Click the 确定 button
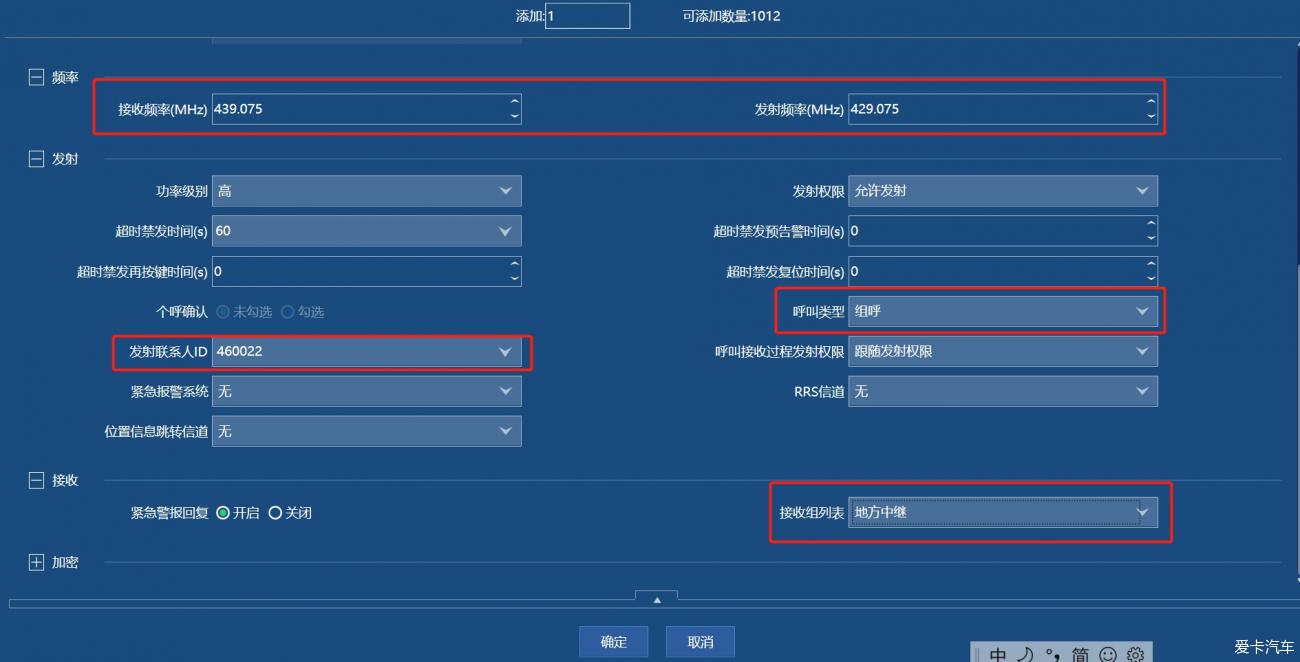1300x662 pixels. tap(613, 642)
